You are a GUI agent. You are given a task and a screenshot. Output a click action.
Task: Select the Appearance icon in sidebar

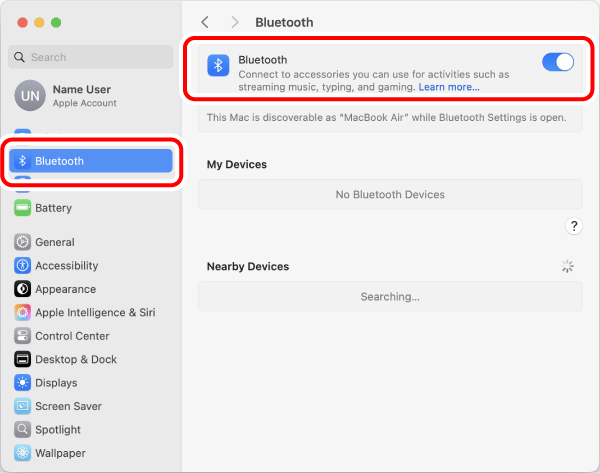[x=22, y=289]
